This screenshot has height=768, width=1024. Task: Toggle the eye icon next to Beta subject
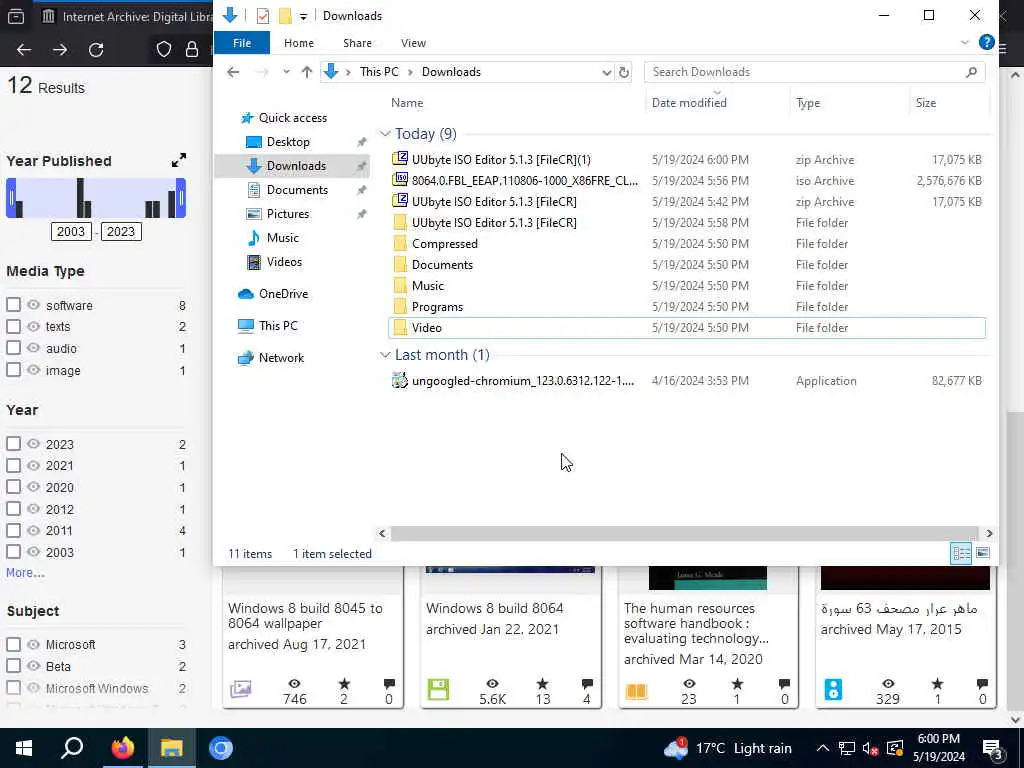click(x=33, y=666)
